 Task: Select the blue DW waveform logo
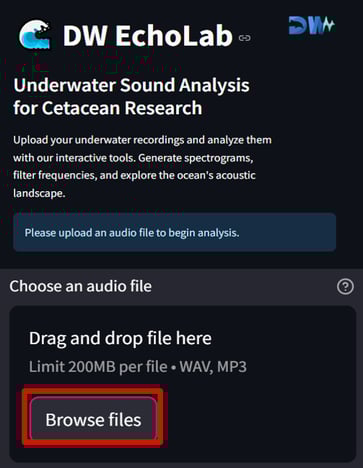pyautogui.click(x=311, y=25)
